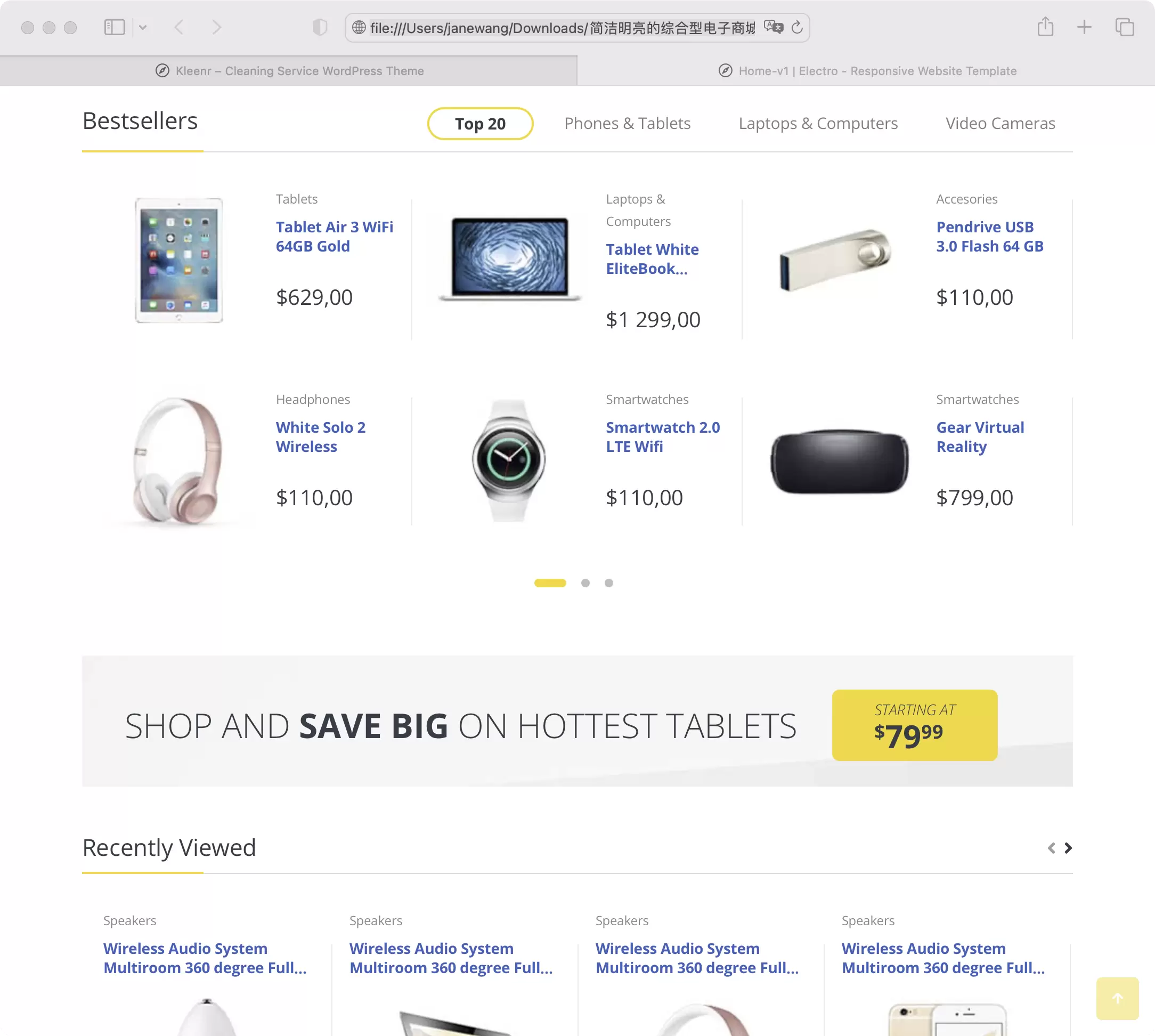Image resolution: width=1155 pixels, height=1036 pixels.
Task: Open the Laptops & Computers category
Action: click(x=818, y=122)
